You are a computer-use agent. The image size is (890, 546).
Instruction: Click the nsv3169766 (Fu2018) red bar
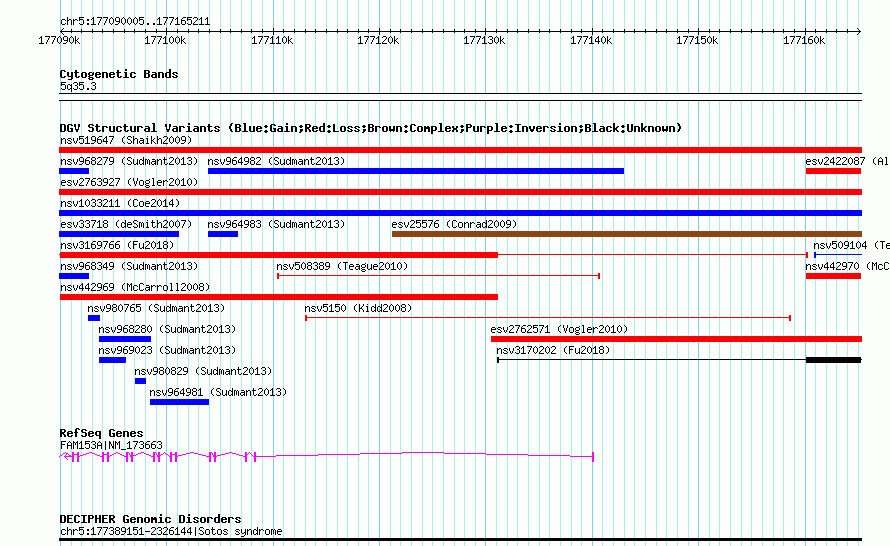point(278,255)
